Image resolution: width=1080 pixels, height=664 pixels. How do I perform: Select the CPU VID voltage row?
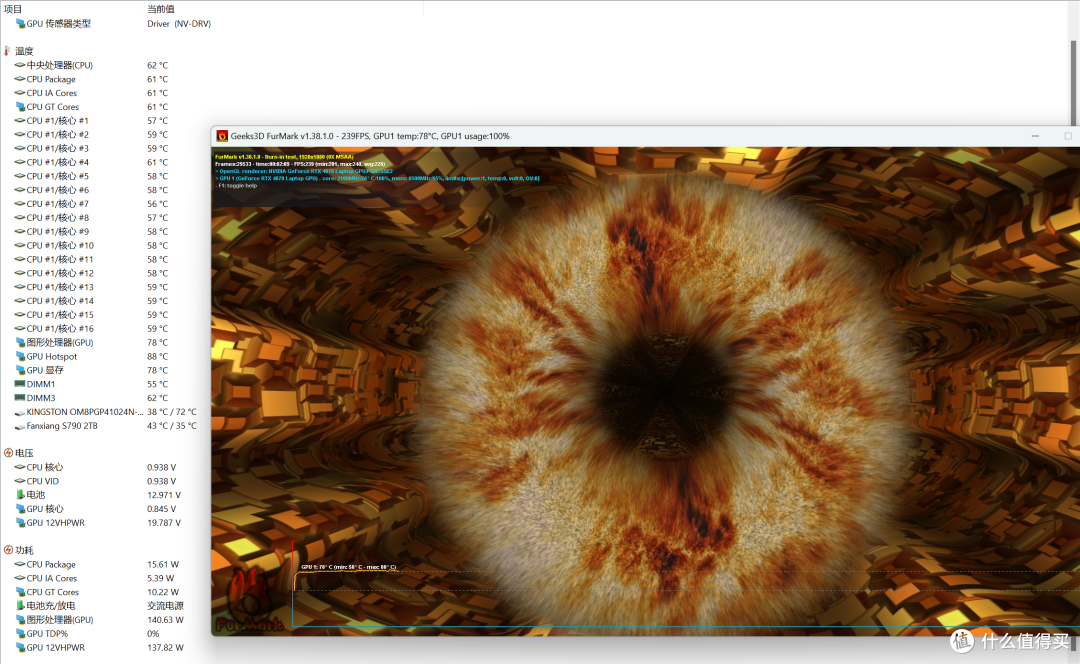pyautogui.click(x=42, y=481)
